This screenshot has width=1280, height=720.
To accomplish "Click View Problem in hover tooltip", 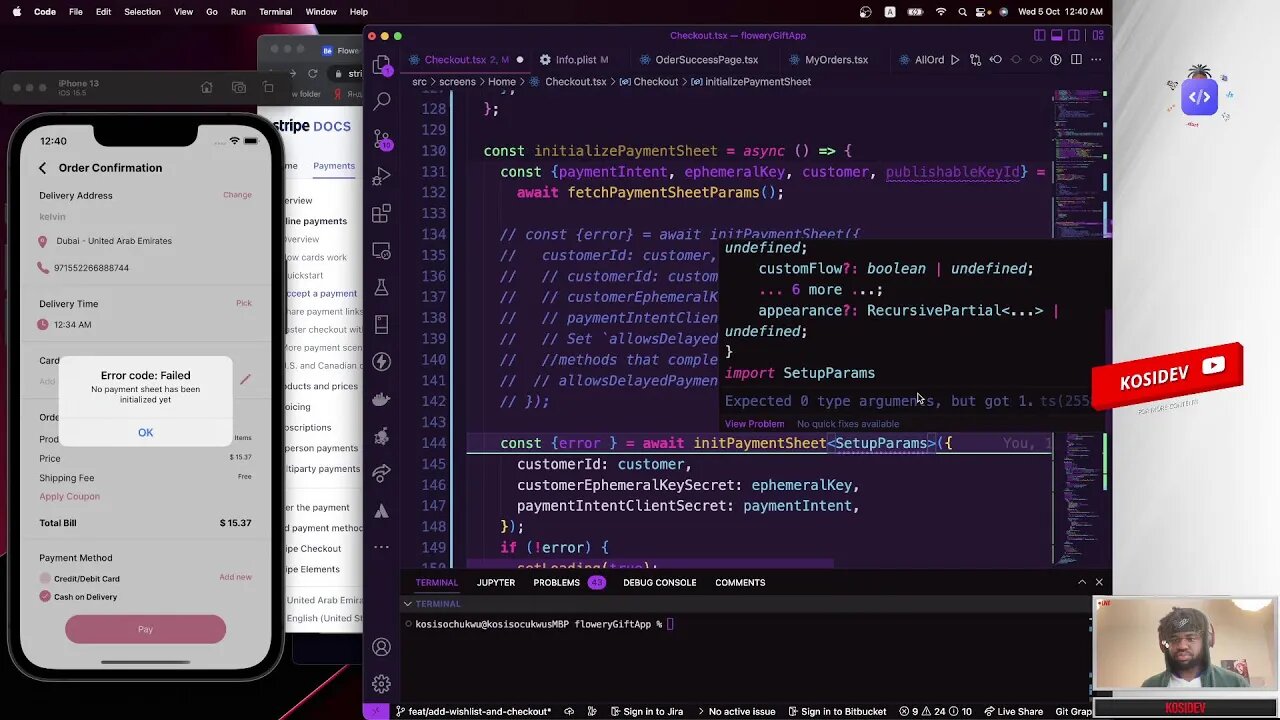I will click(x=754, y=424).
